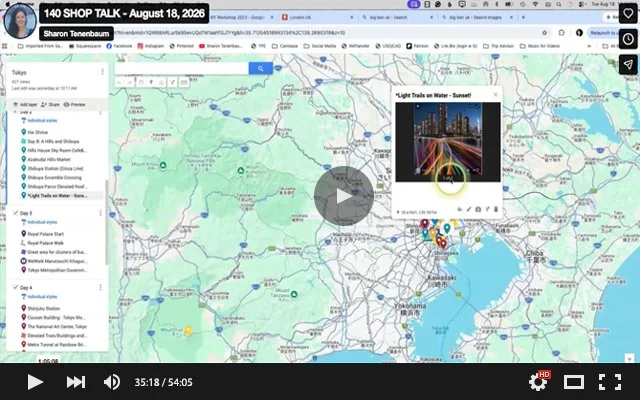
Task: Switch to big ben uk - Search Images tab
Action: (477, 18)
